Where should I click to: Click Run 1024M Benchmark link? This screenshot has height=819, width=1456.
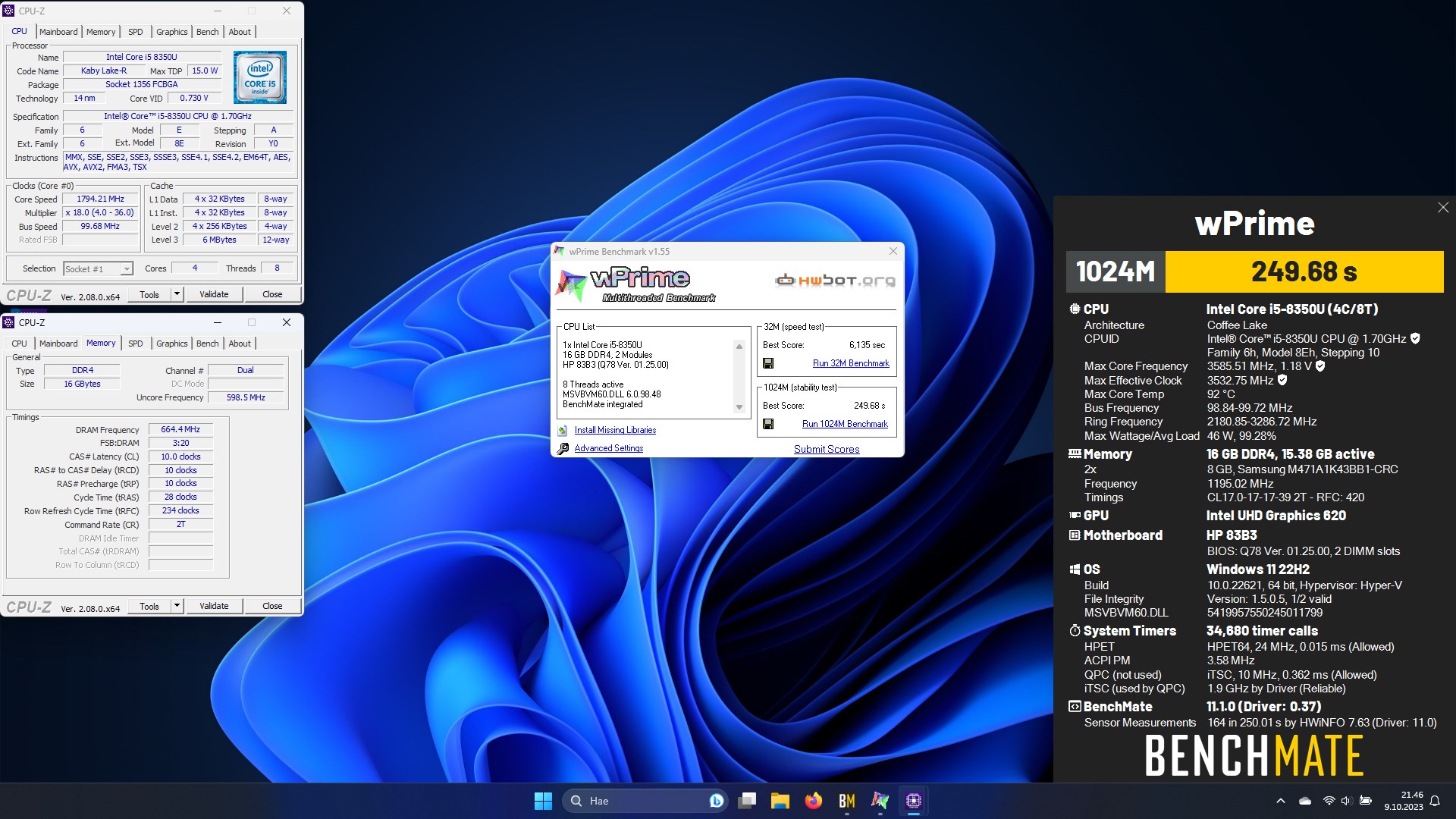point(845,424)
